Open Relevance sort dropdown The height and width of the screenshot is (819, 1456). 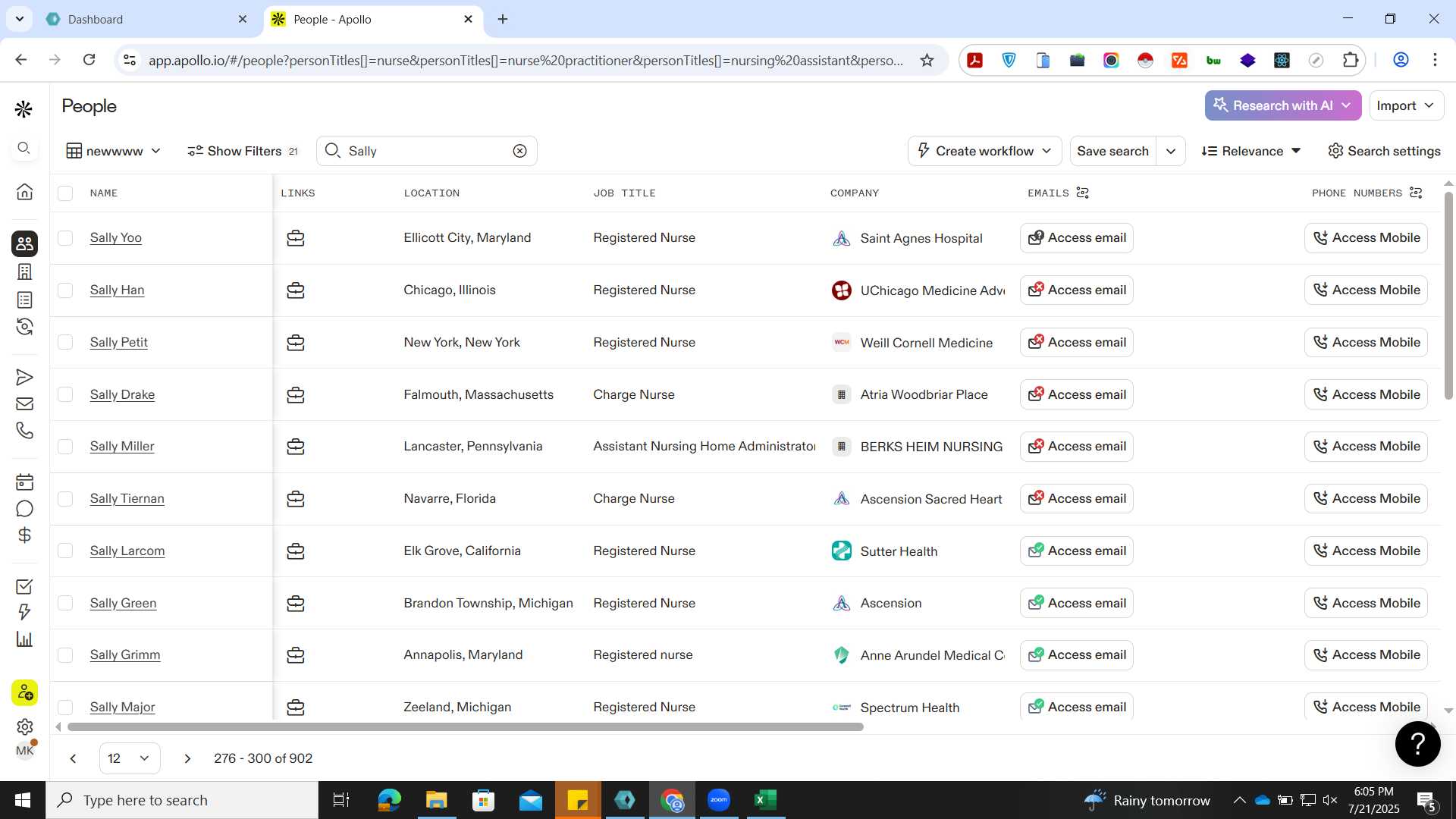pos(1251,151)
